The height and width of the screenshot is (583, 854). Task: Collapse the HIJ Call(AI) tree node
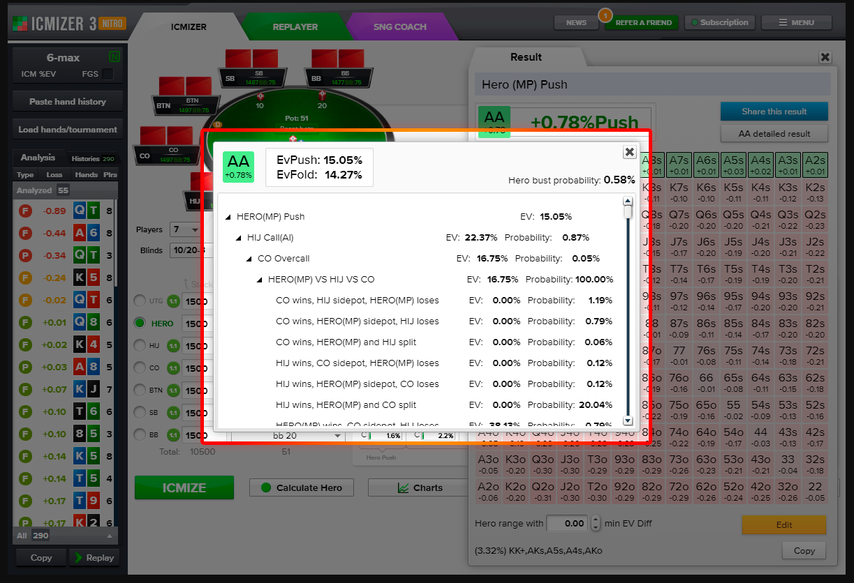point(239,238)
